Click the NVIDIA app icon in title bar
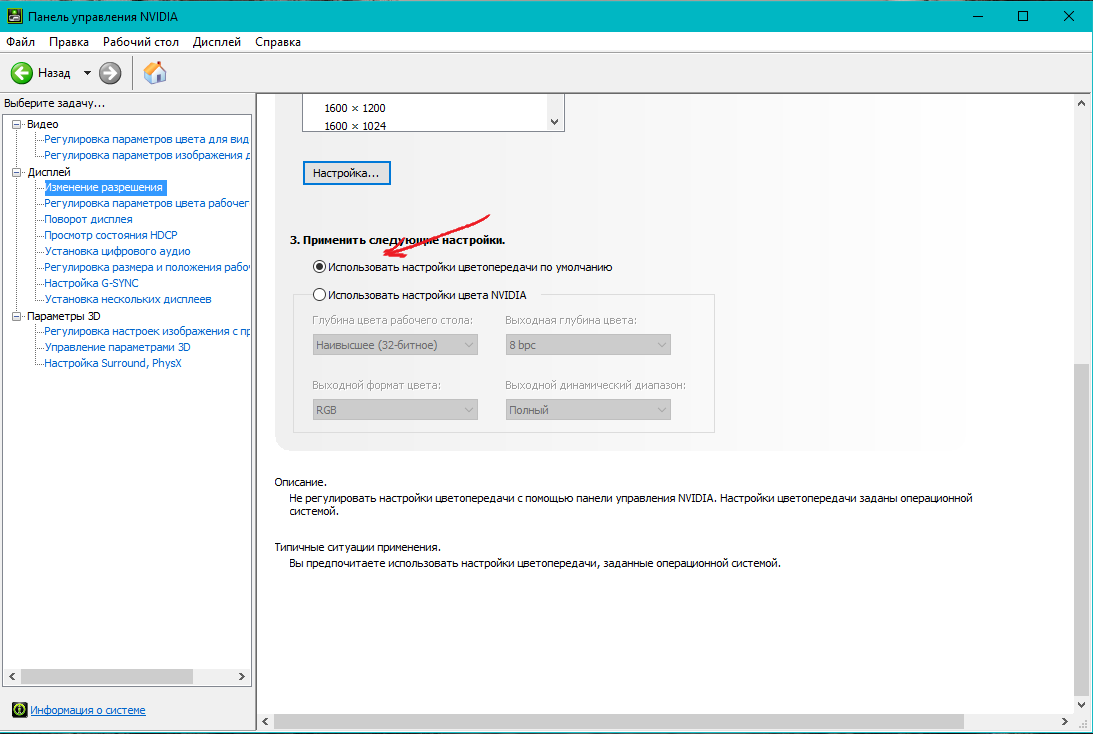Image resolution: width=1093 pixels, height=734 pixels. pos(14,15)
